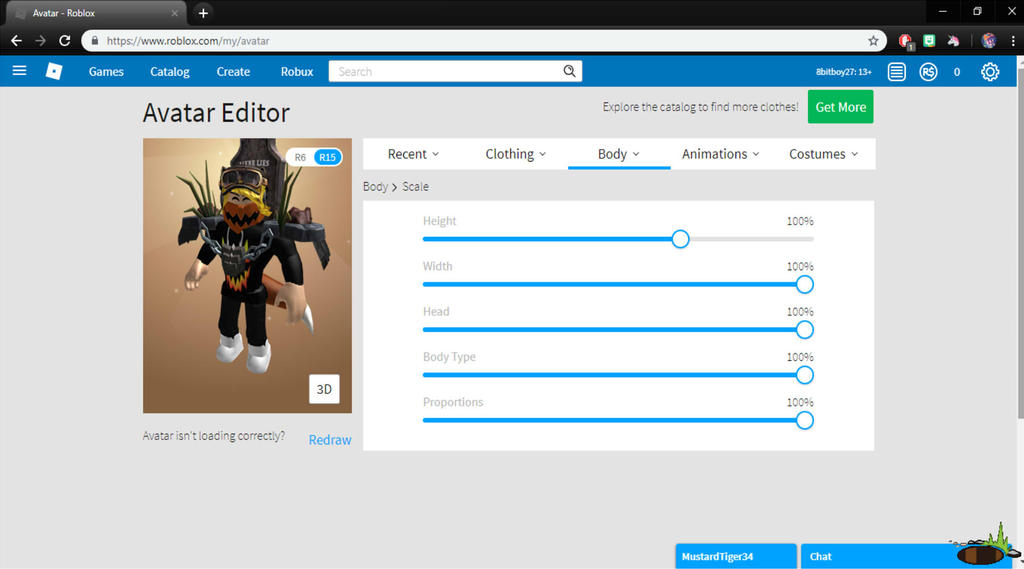Image resolution: width=1024 pixels, height=569 pixels.
Task: Click the Scale breadcrumb text
Action: click(x=415, y=187)
